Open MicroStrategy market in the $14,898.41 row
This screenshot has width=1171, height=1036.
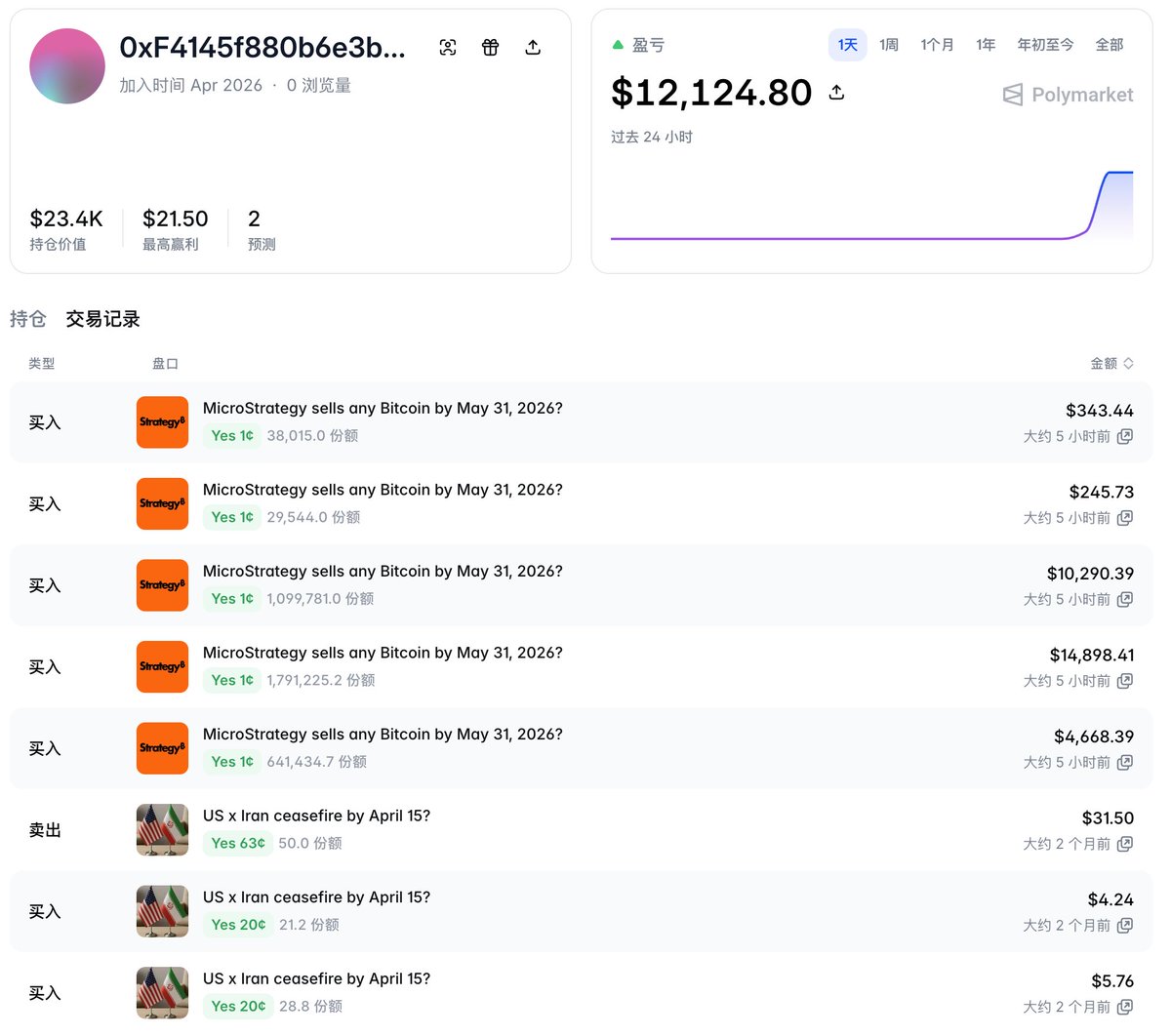(383, 653)
